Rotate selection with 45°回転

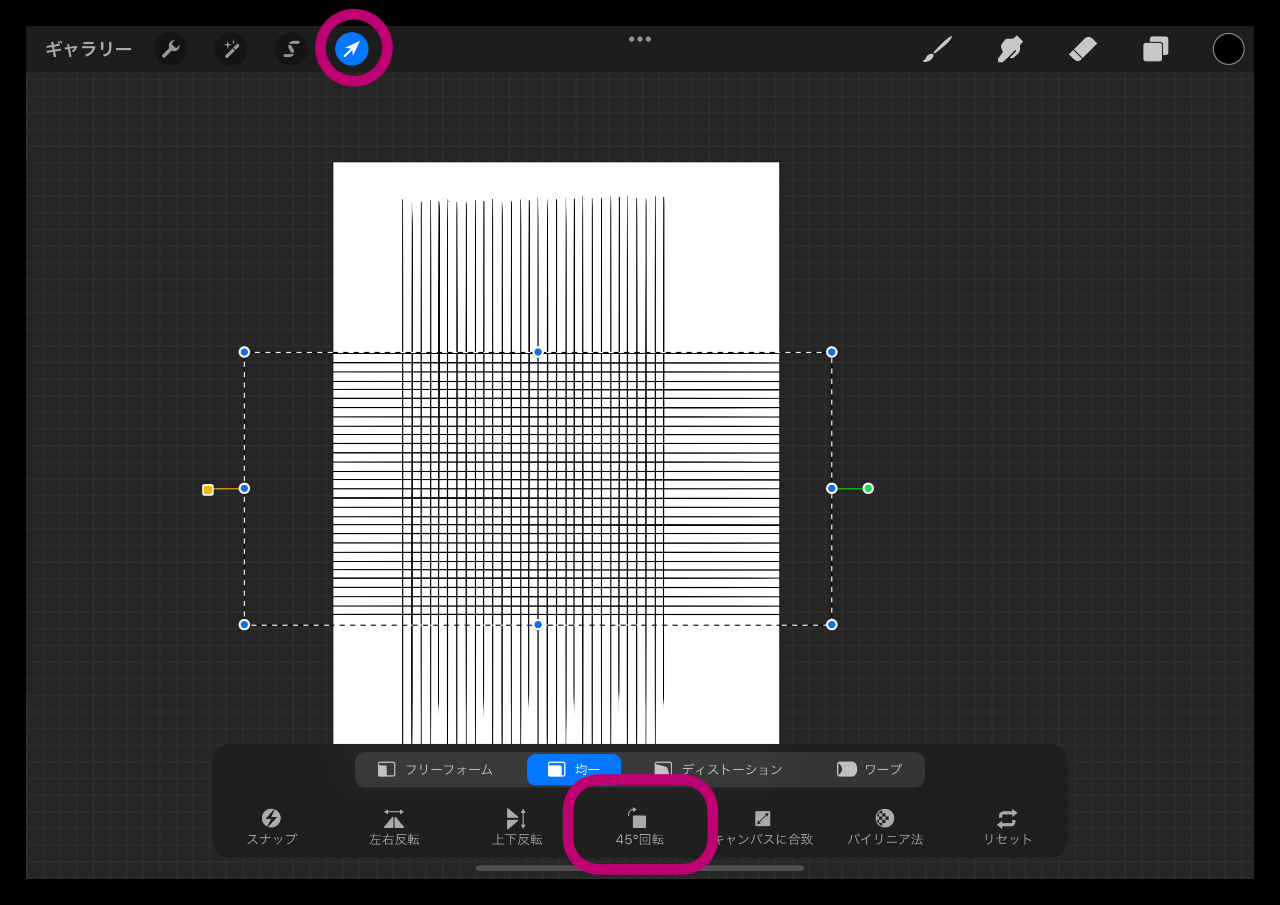[640, 827]
